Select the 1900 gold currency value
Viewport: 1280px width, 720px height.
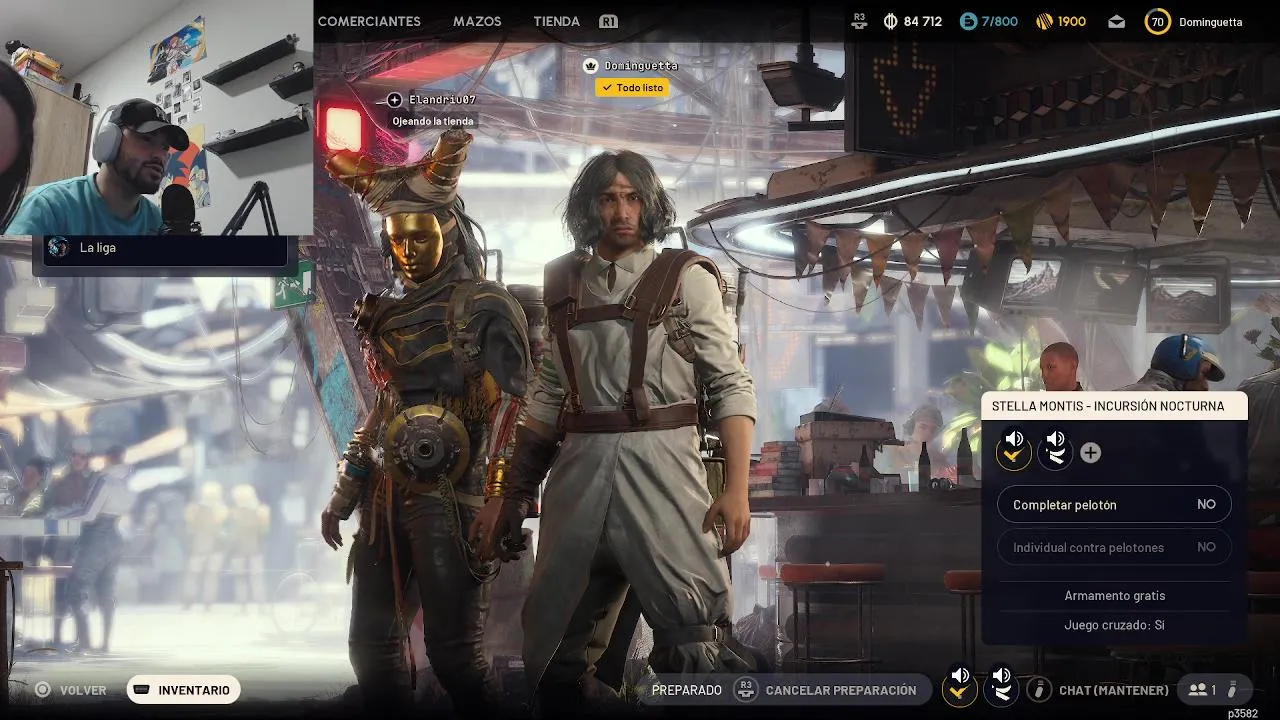(1071, 21)
